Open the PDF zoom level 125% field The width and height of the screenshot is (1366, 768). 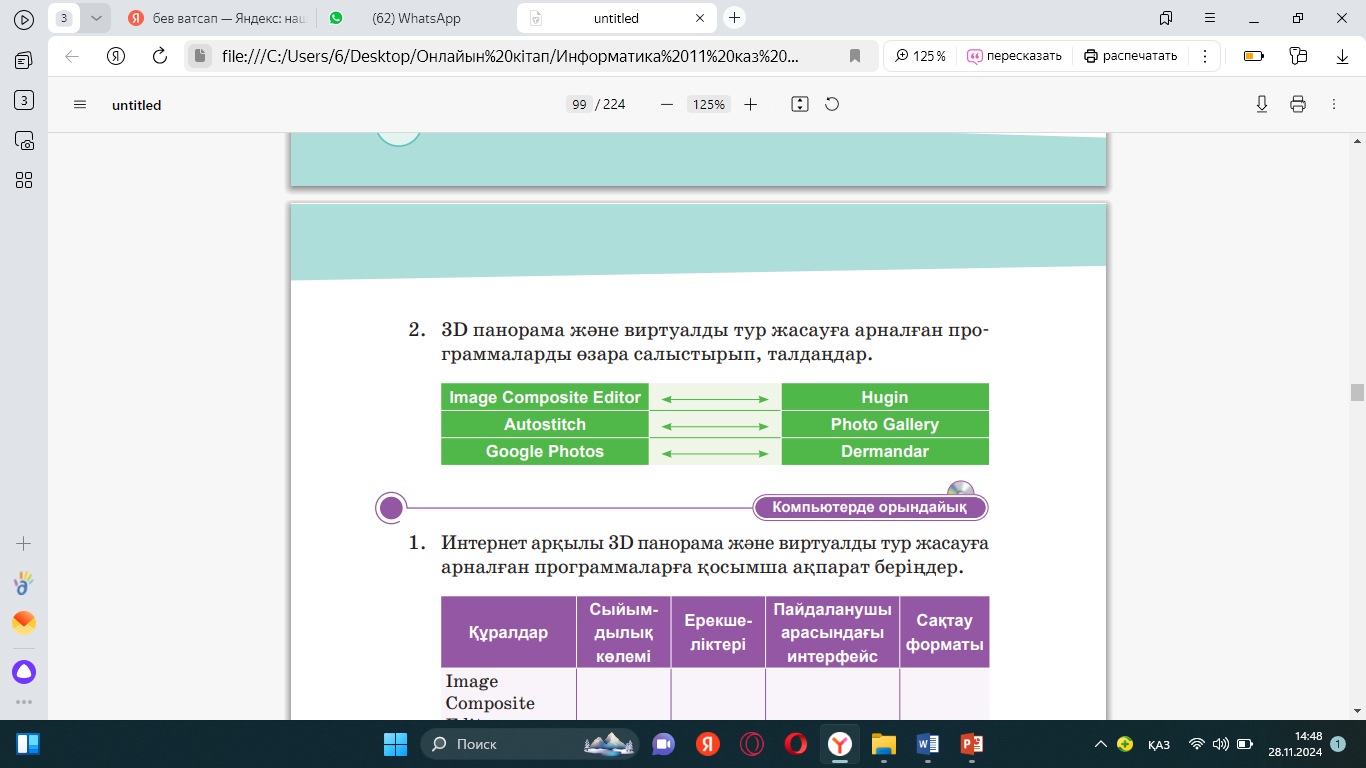coord(709,104)
